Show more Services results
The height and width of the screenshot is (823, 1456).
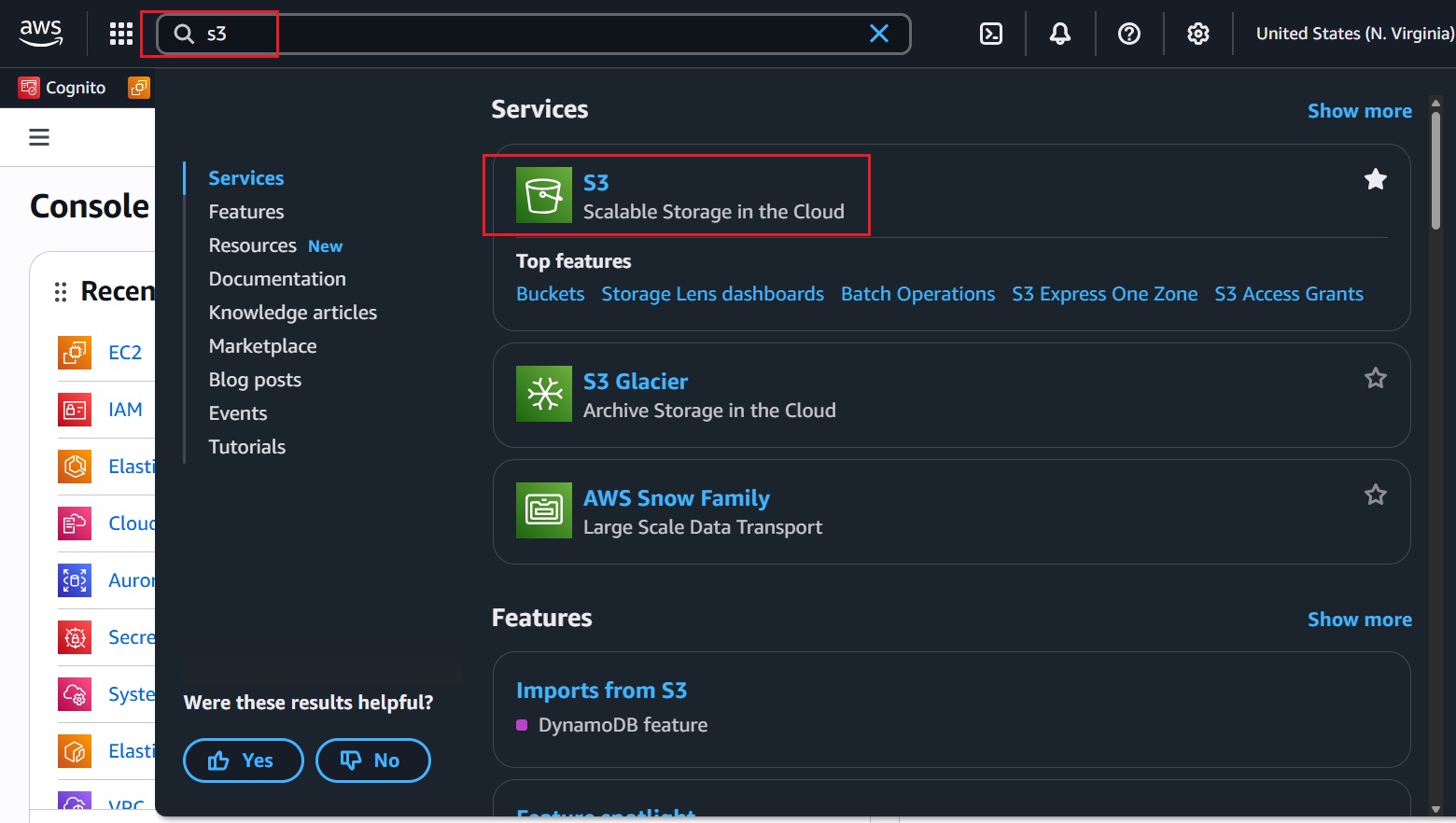coord(1359,111)
